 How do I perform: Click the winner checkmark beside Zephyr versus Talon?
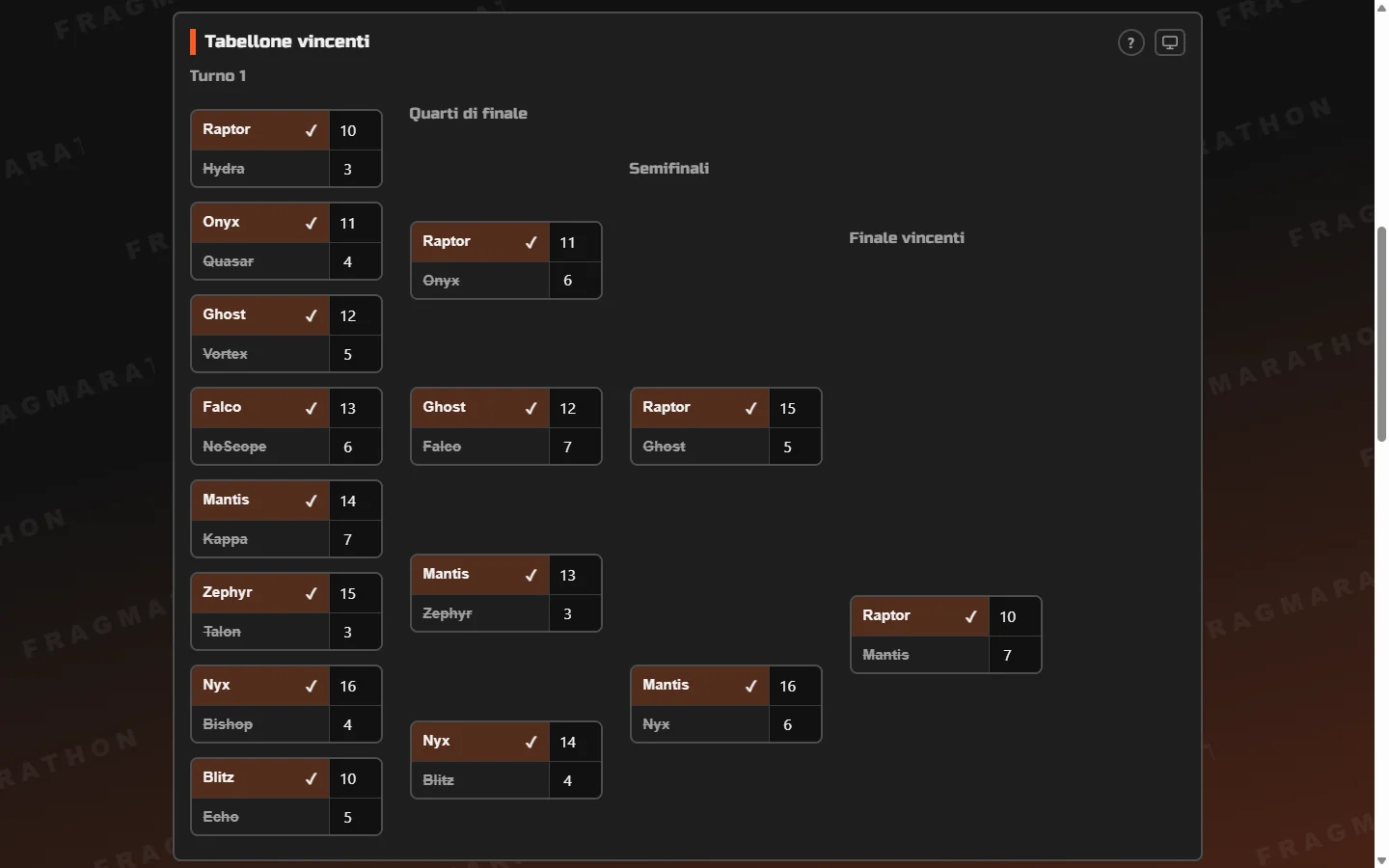(311, 593)
